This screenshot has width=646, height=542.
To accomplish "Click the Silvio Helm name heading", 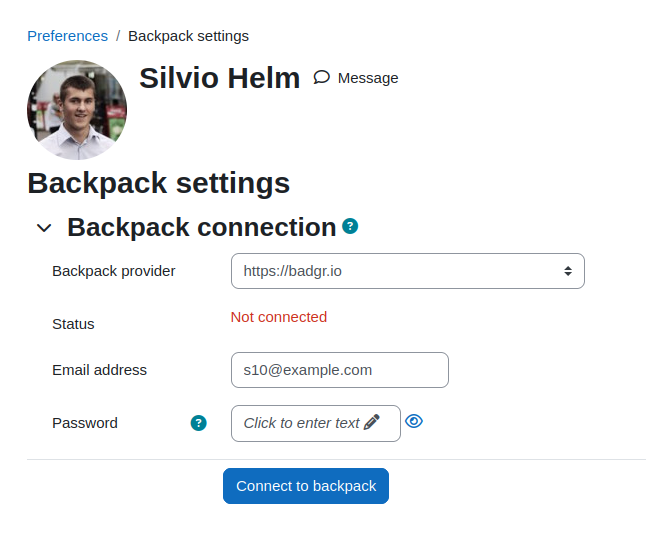I will point(220,78).
